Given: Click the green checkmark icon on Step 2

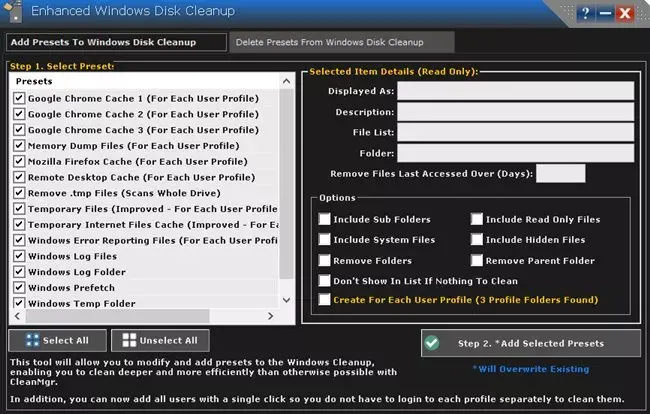Looking at the screenshot, I should pos(432,343).
